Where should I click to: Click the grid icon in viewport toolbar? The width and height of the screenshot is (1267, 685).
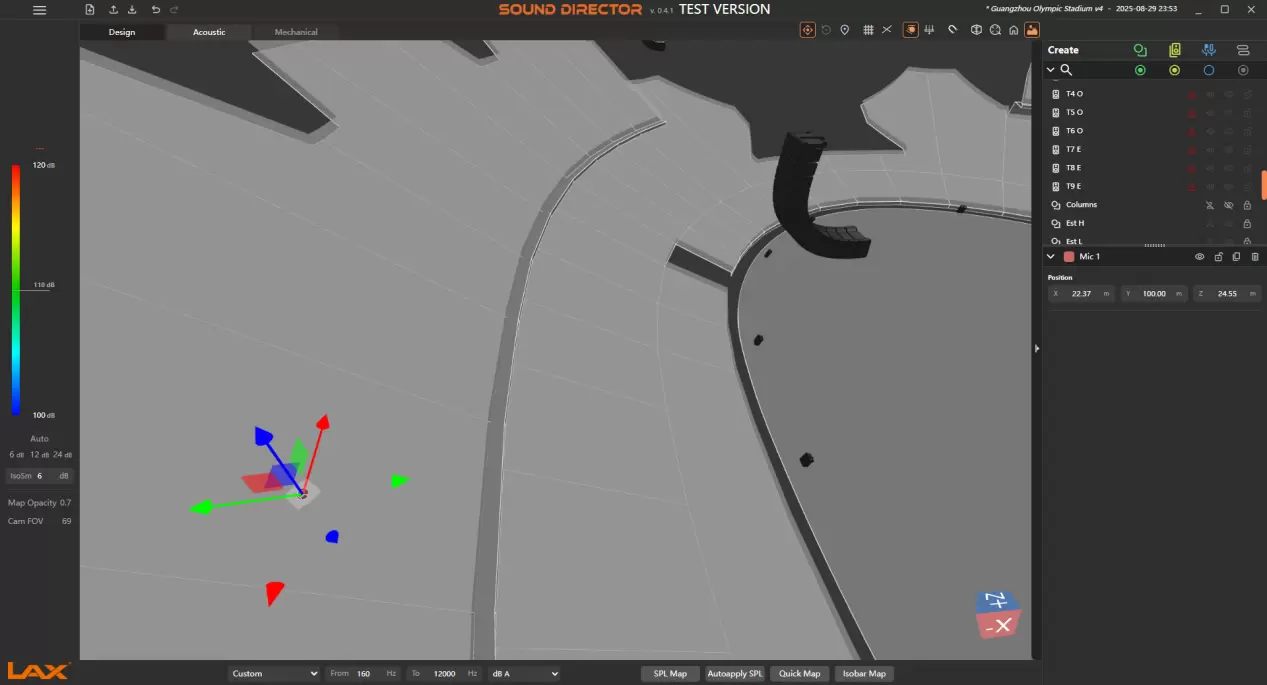868,30
